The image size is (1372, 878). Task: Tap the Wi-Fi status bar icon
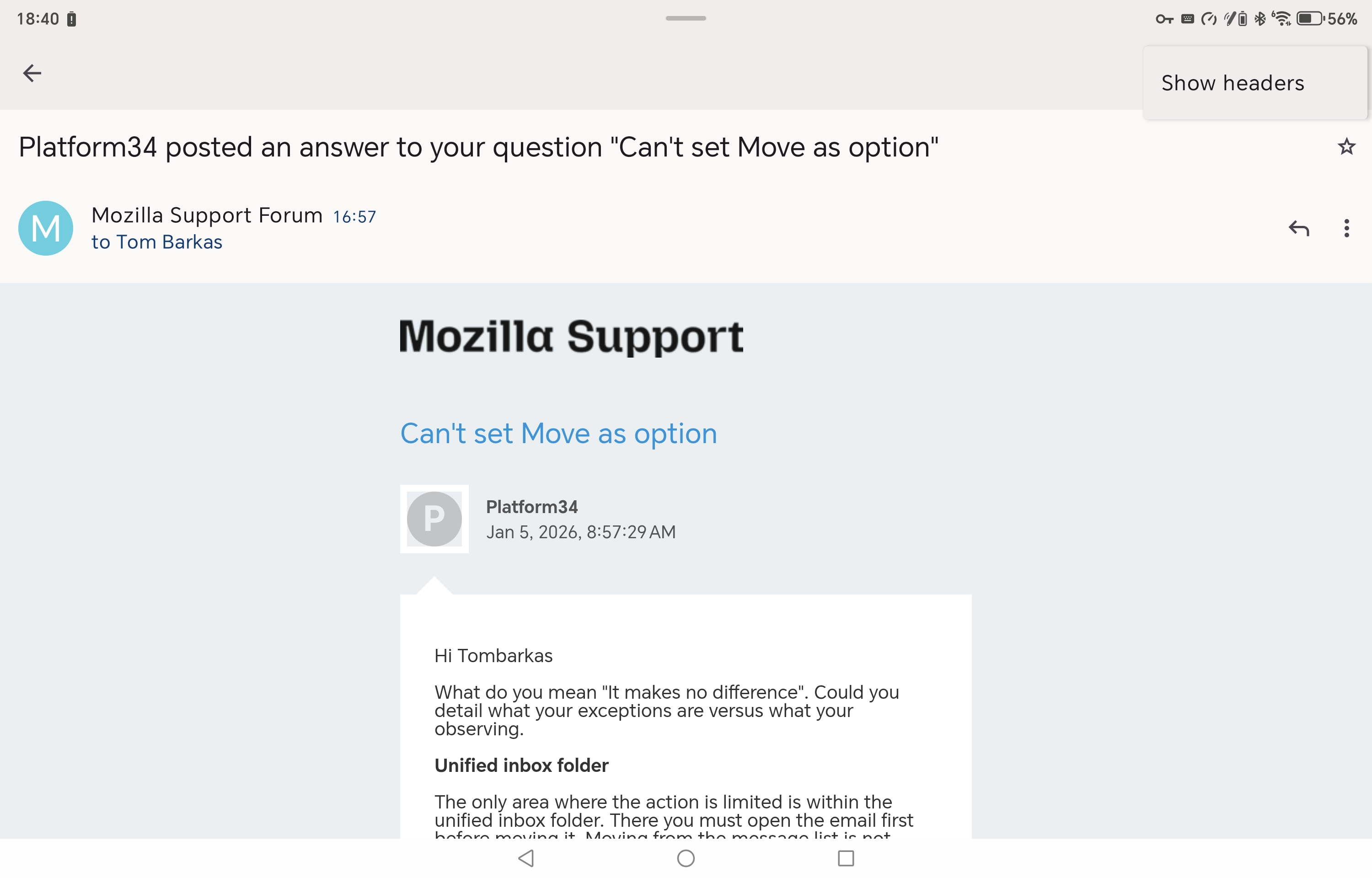point(1282,19)
